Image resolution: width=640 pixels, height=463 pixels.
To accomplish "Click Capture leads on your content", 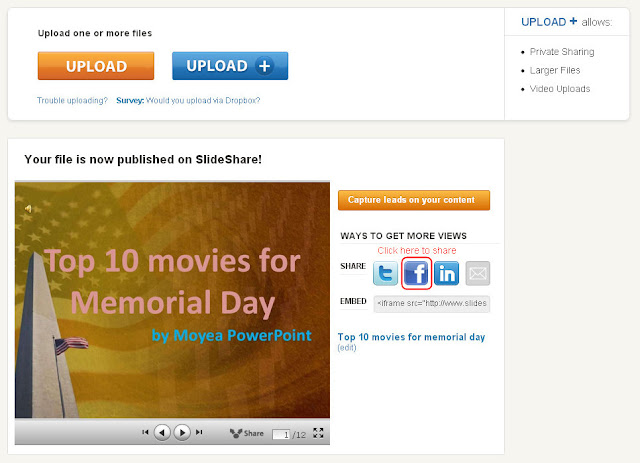I will [414, 200].
